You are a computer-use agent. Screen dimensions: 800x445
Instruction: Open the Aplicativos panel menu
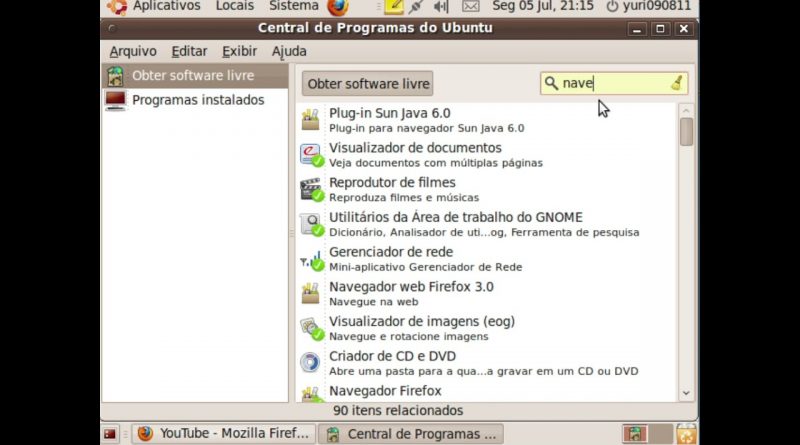coord(167,6)
